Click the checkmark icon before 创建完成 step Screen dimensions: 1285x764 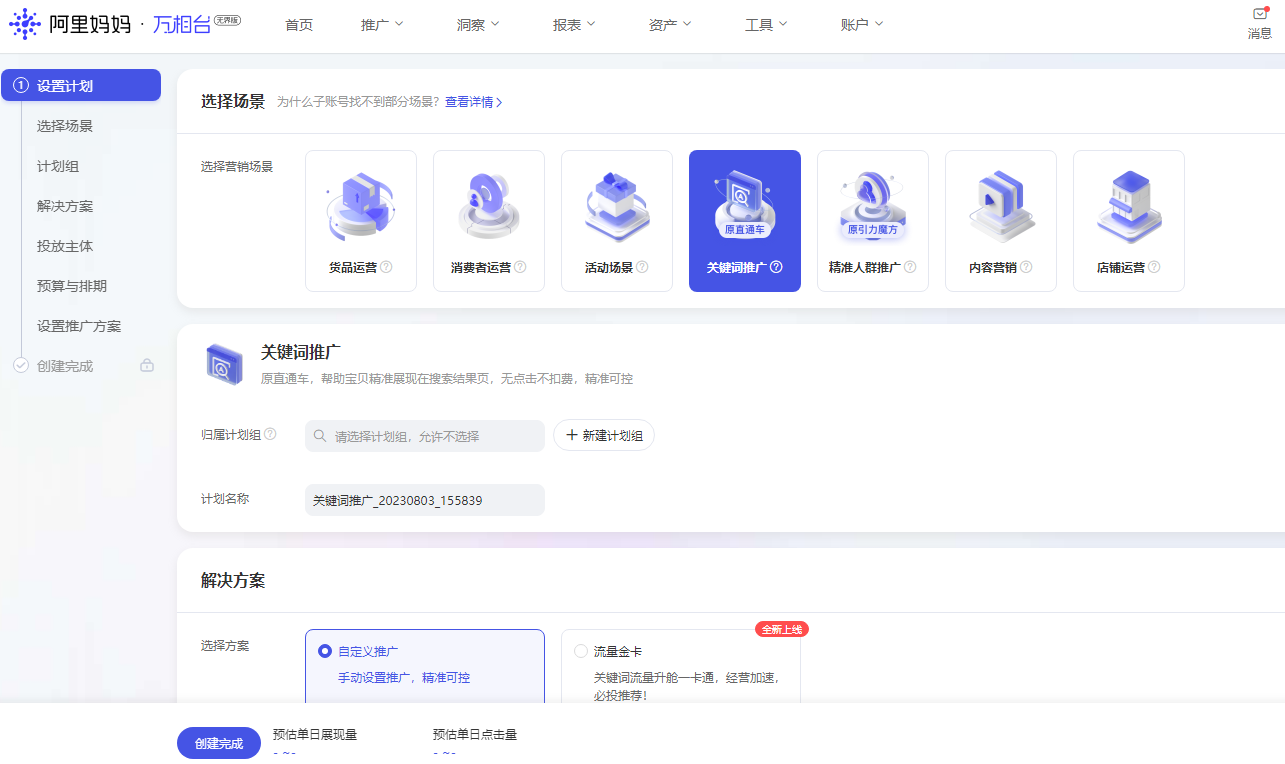pyautogui.click(x=21, y=366)
